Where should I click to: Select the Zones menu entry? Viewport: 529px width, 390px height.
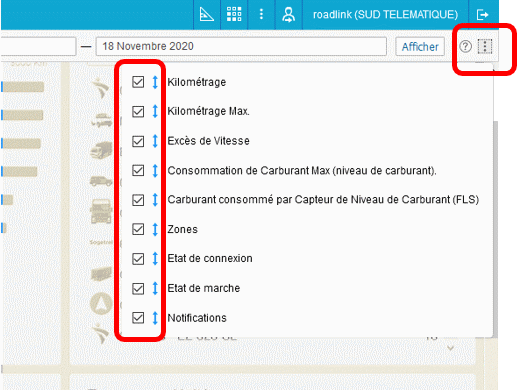[183, 229]
